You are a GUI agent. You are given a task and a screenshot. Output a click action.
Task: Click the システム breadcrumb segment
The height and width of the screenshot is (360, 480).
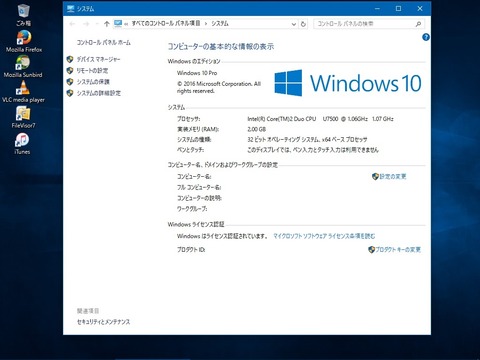(x=220, y=23)
